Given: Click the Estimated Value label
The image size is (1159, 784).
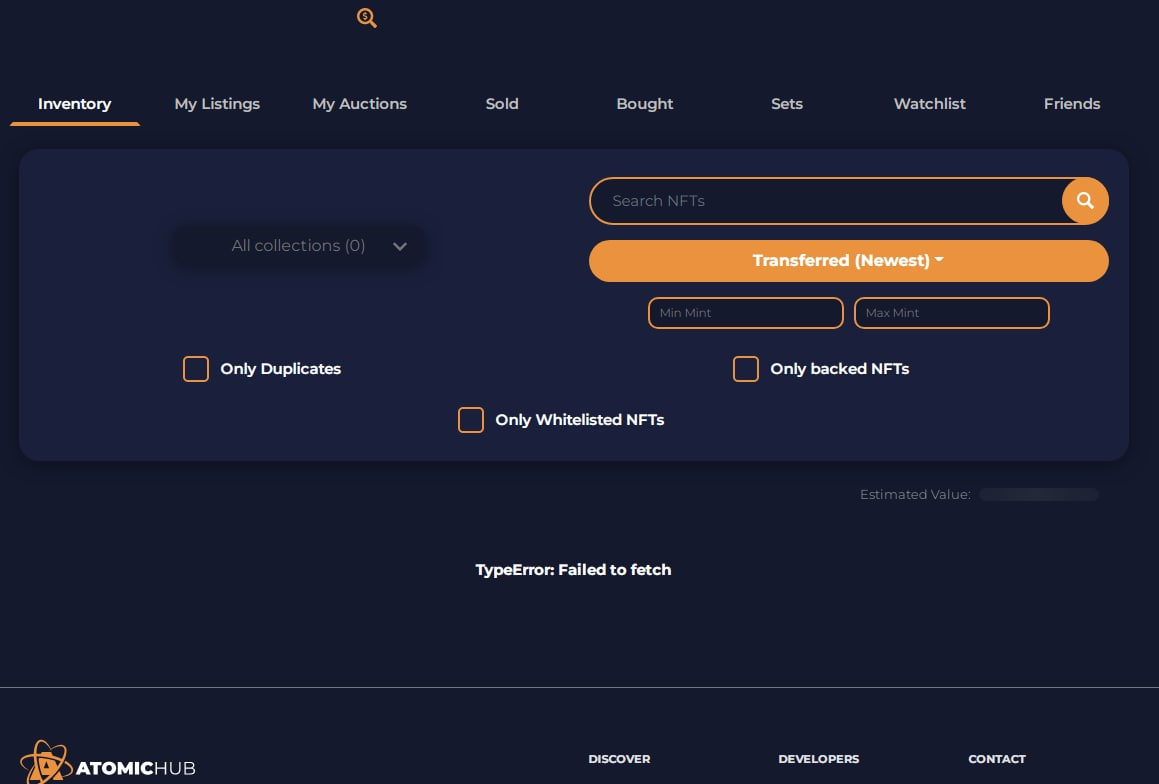Looking at the screenshot, I should pos(915,494).
